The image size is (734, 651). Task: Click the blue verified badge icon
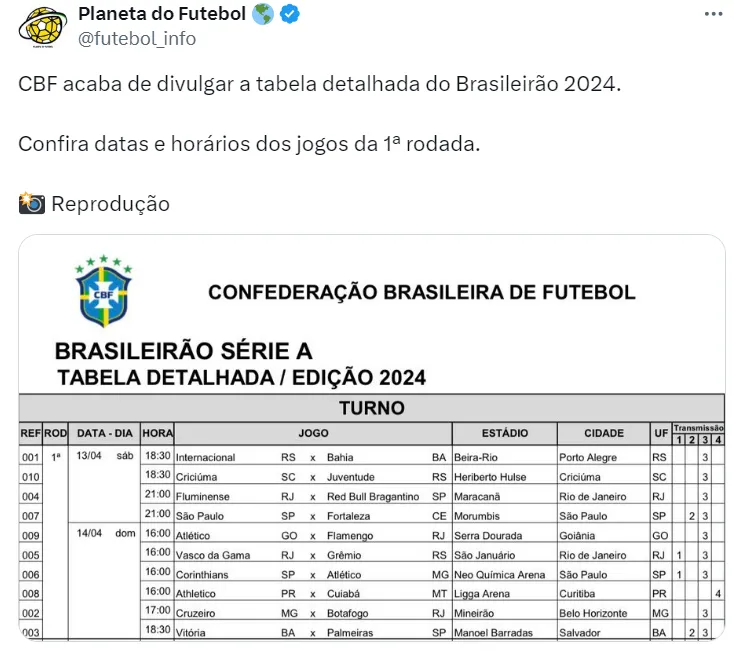(290, 15)
